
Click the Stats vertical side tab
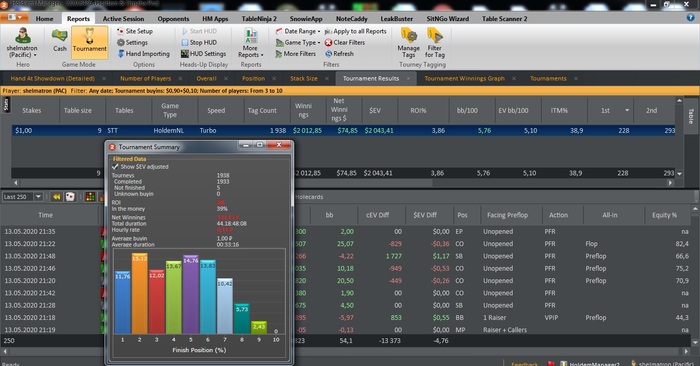click(x=6, y=104)
